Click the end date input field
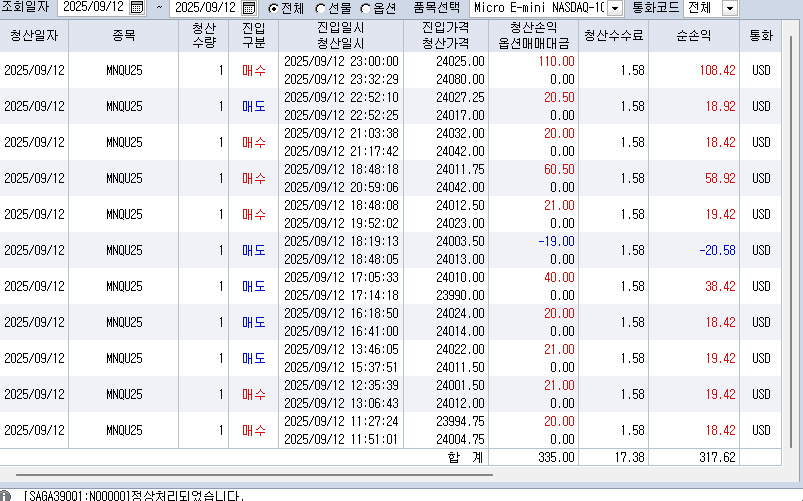This screenshot has width=803, height=501. [205, 7]
